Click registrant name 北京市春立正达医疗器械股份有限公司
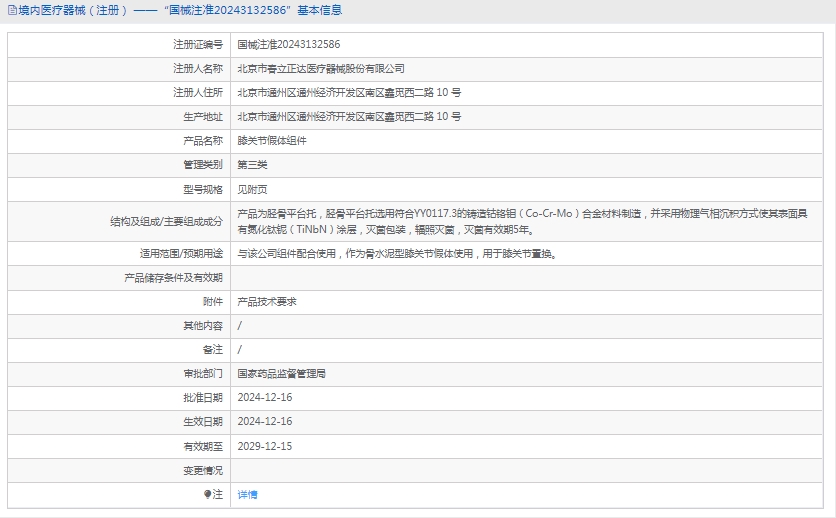This screenshot has height=518, width=836. click(320, 69)
